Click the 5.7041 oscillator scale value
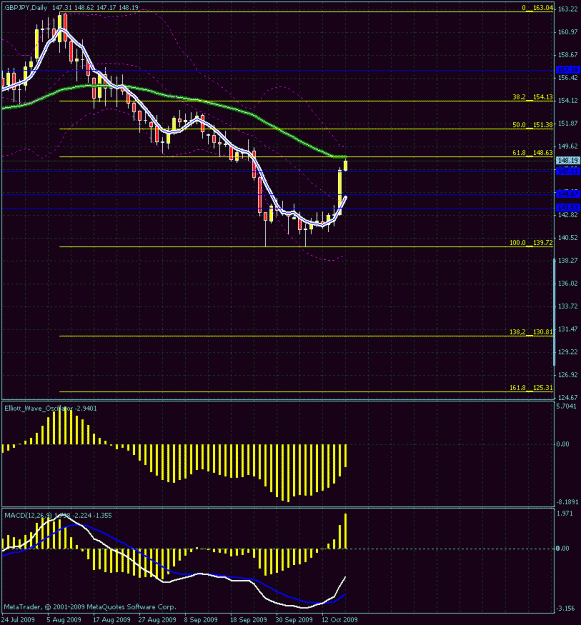This screenshot has height=625, width=581. [567, 407]
